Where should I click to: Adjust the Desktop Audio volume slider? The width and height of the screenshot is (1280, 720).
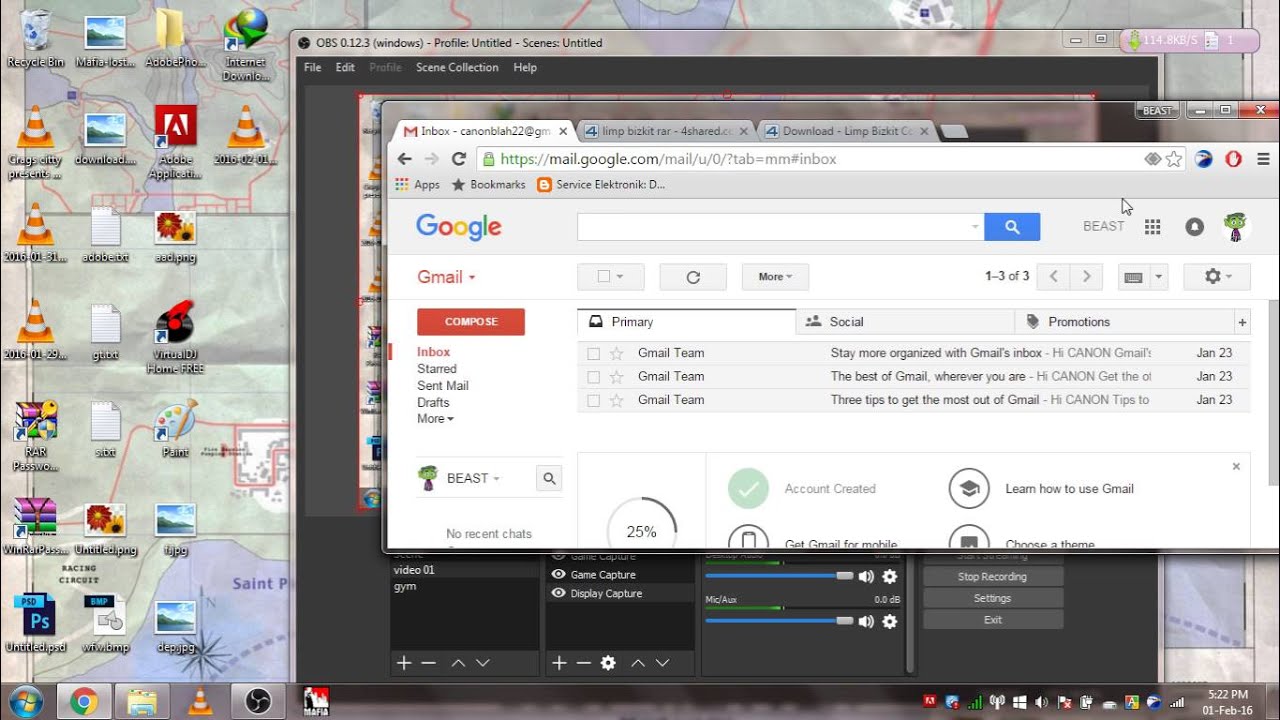pyautogui.click(x=780, y=576)
